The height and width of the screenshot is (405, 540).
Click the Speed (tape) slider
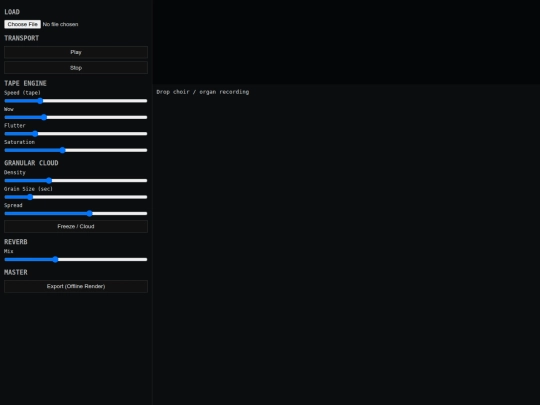point(76,101)
